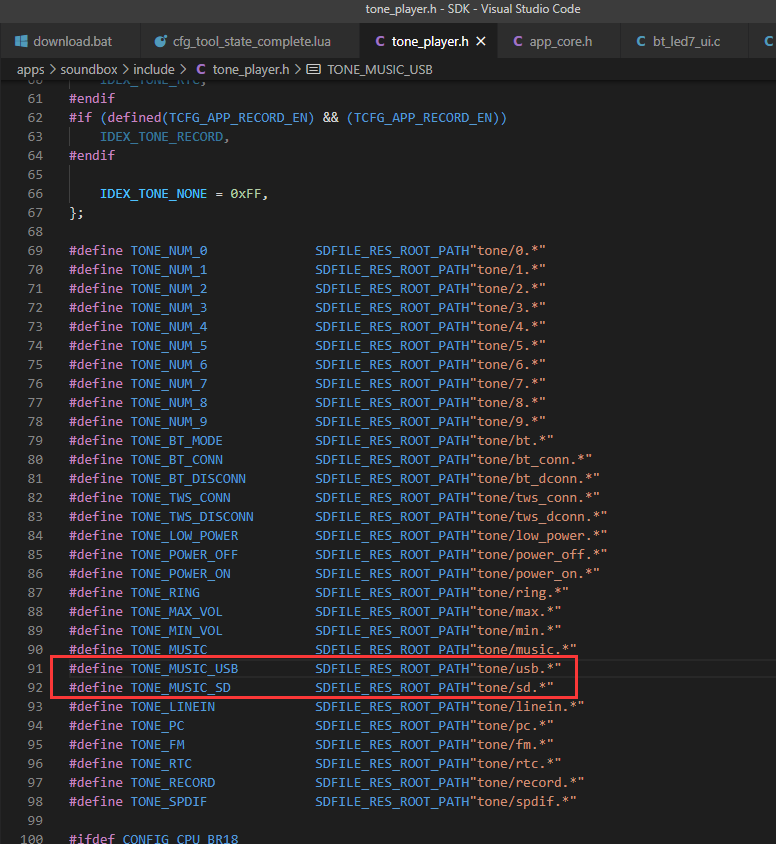Click the 'TONE_MAX_VOL' macro name

coord(177,612)
